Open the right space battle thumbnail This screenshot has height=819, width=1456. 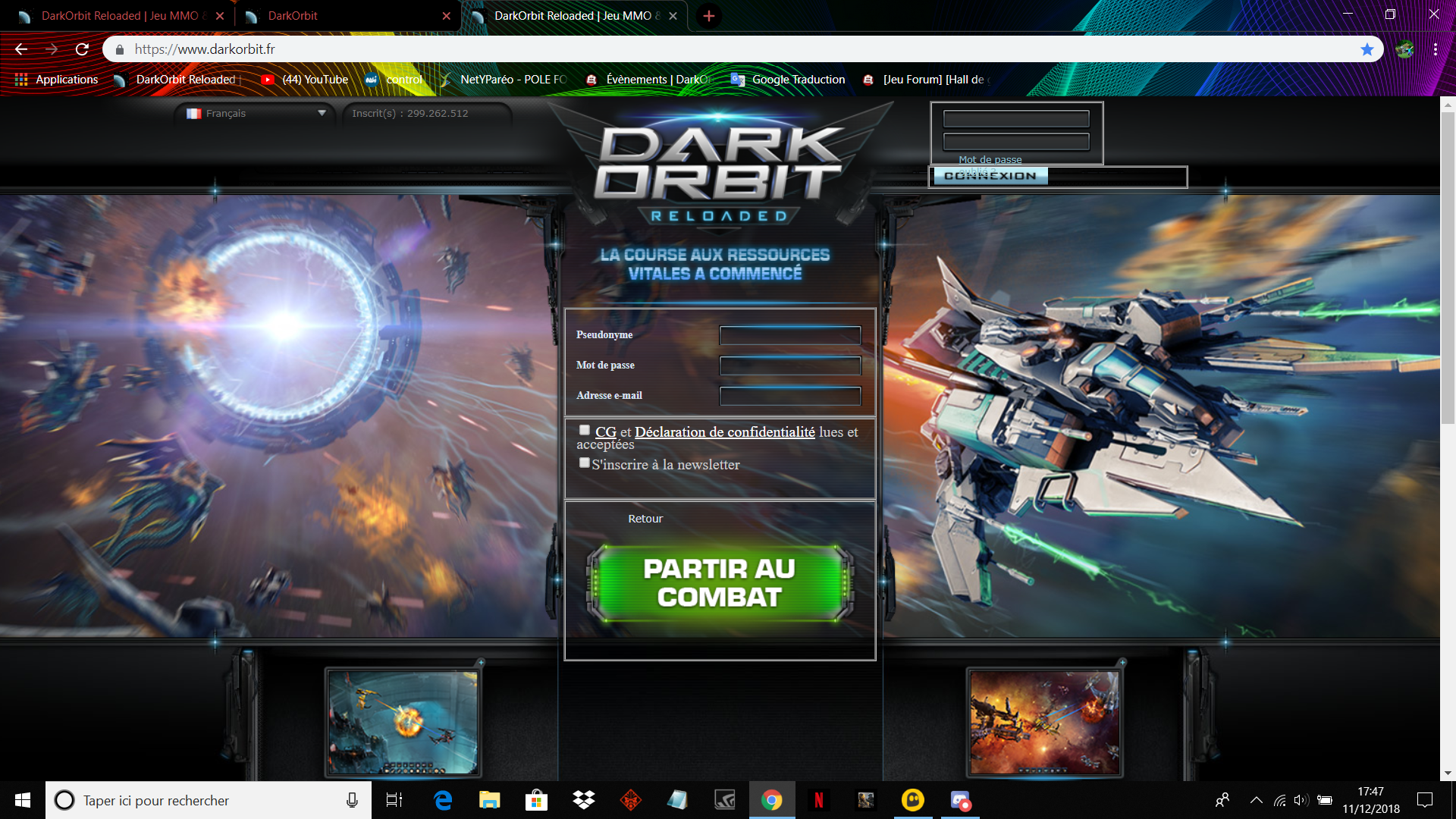[x=1044, y=722]
